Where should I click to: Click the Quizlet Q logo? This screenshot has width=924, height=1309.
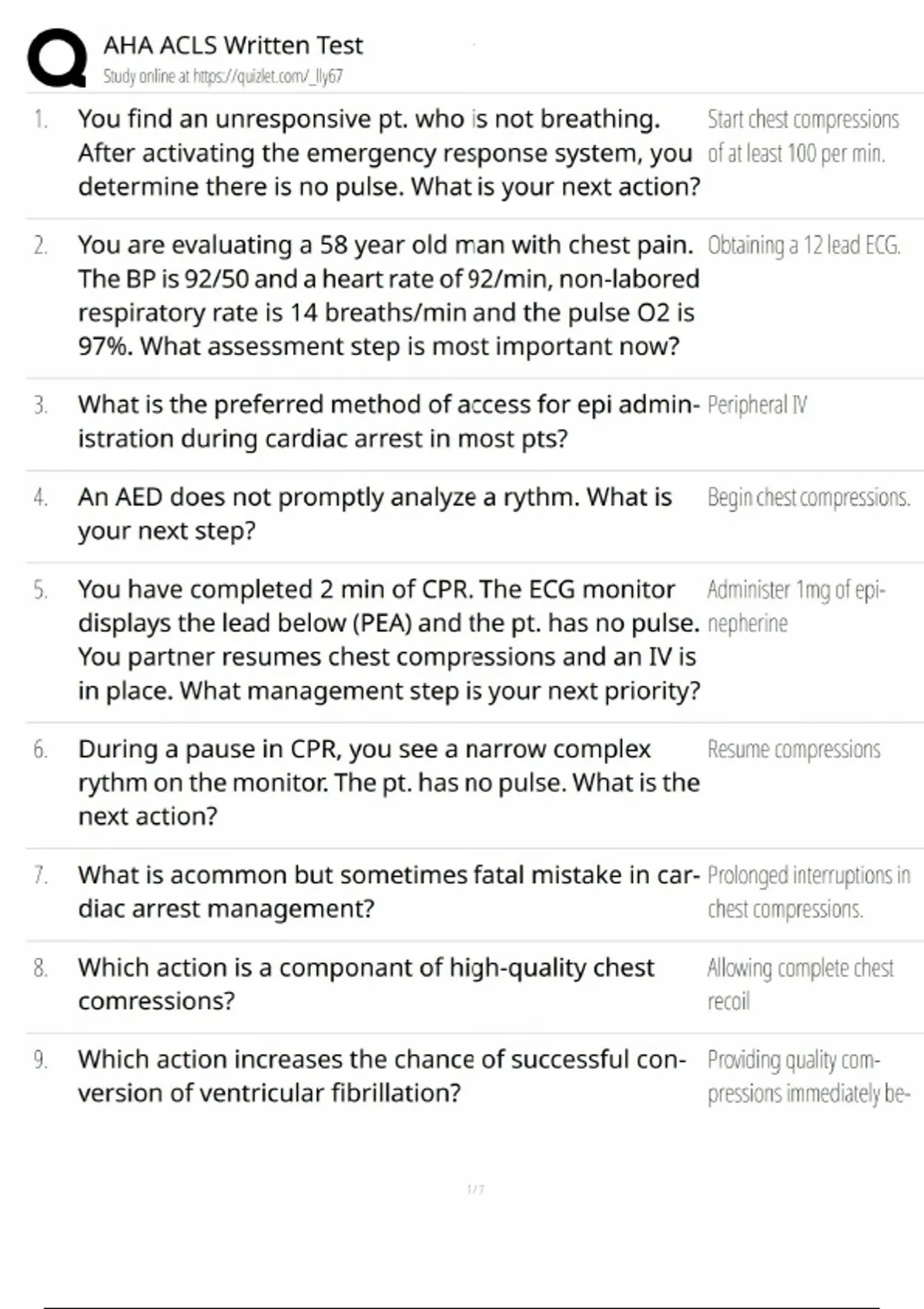pos(57,59)
